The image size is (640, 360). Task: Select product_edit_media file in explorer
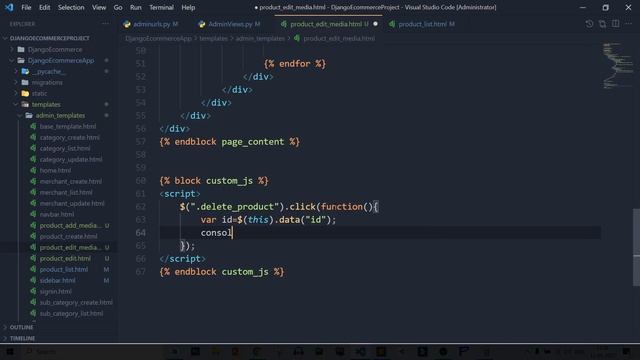pos(71,247)
